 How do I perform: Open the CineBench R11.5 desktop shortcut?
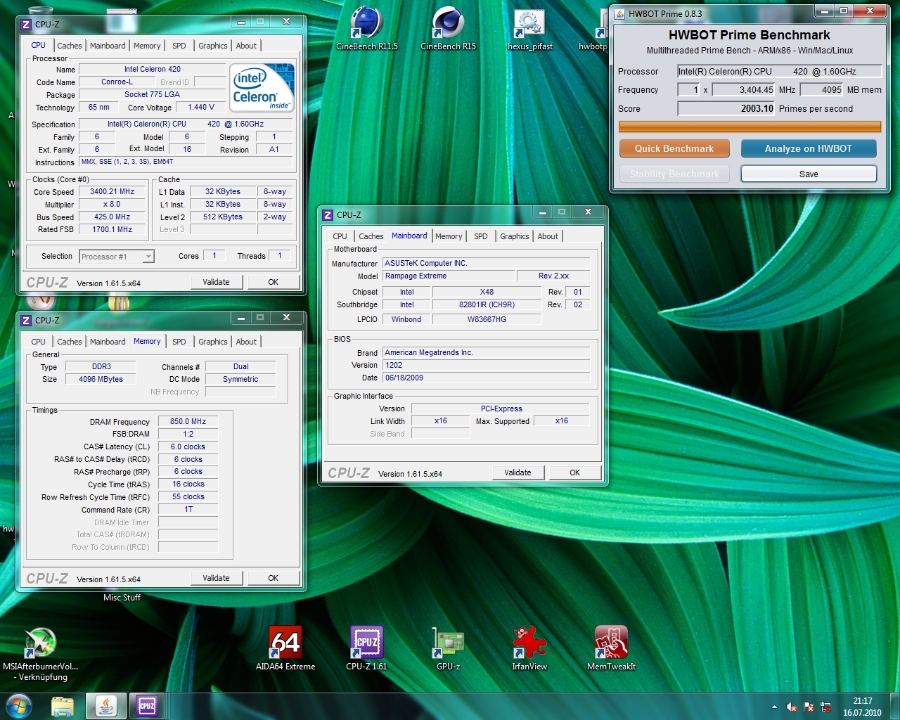(x=367, y=28)
